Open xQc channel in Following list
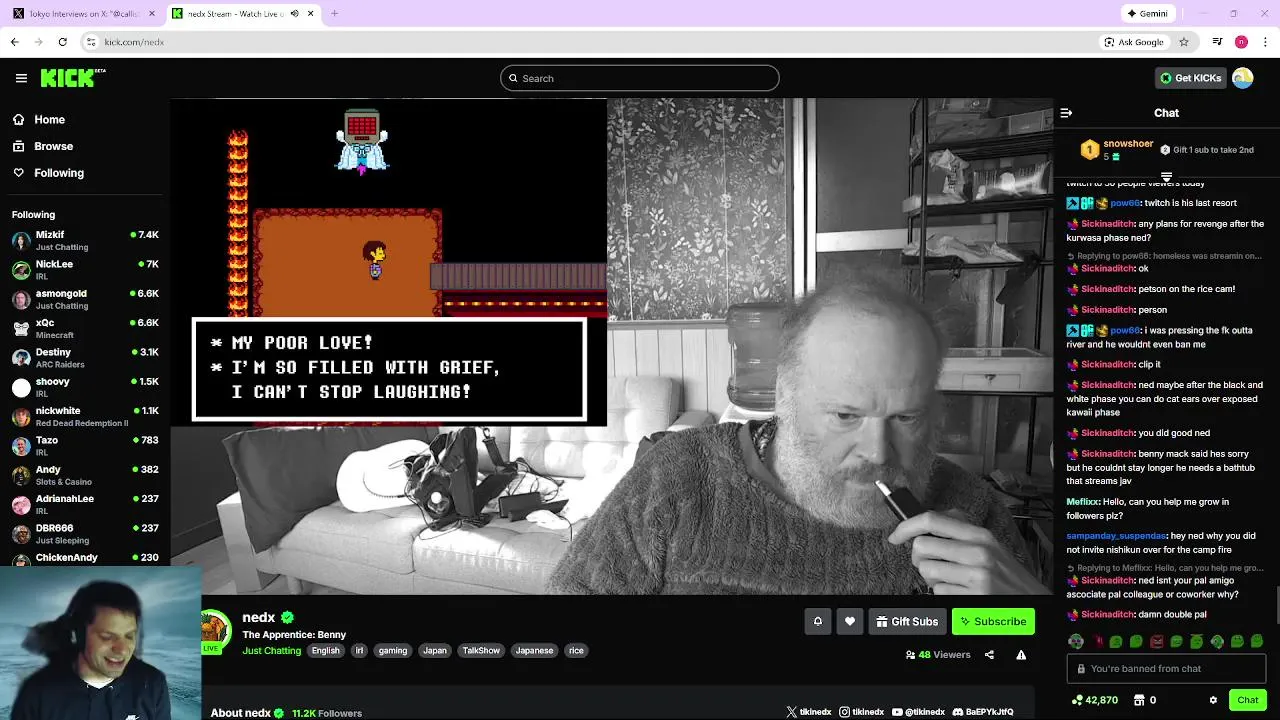 (85, 328)
